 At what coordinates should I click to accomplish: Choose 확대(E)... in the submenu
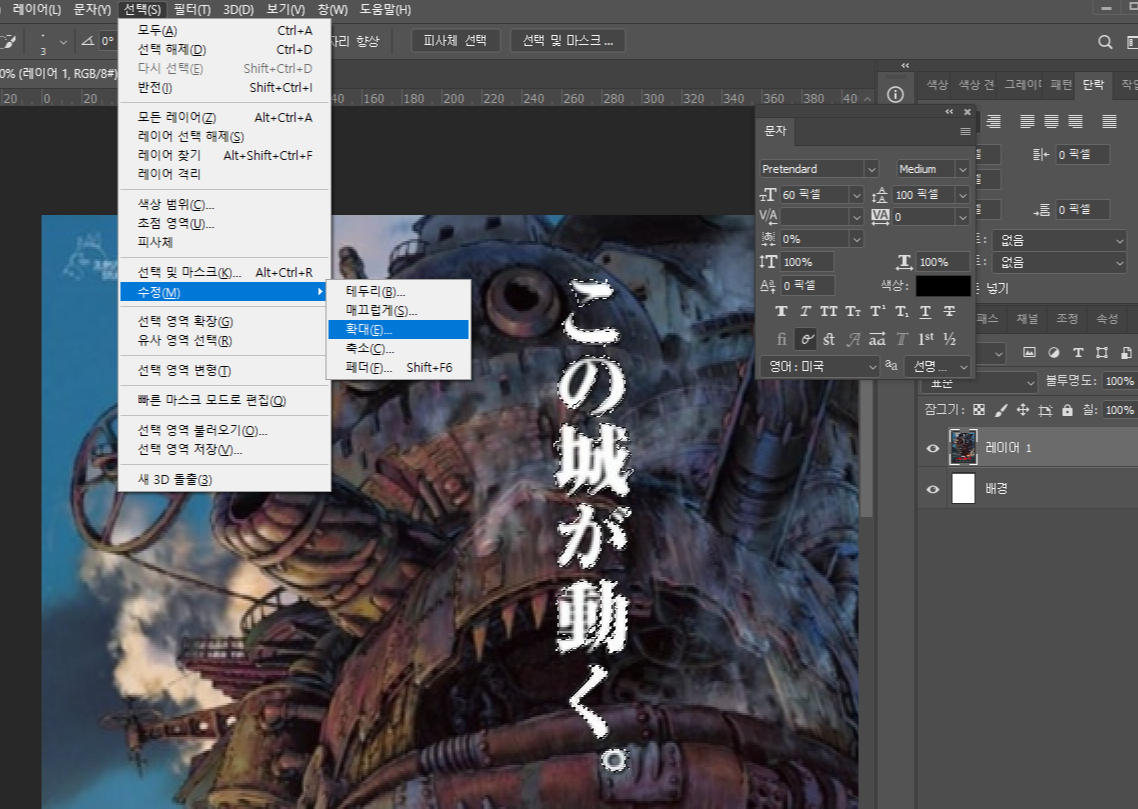398,329
